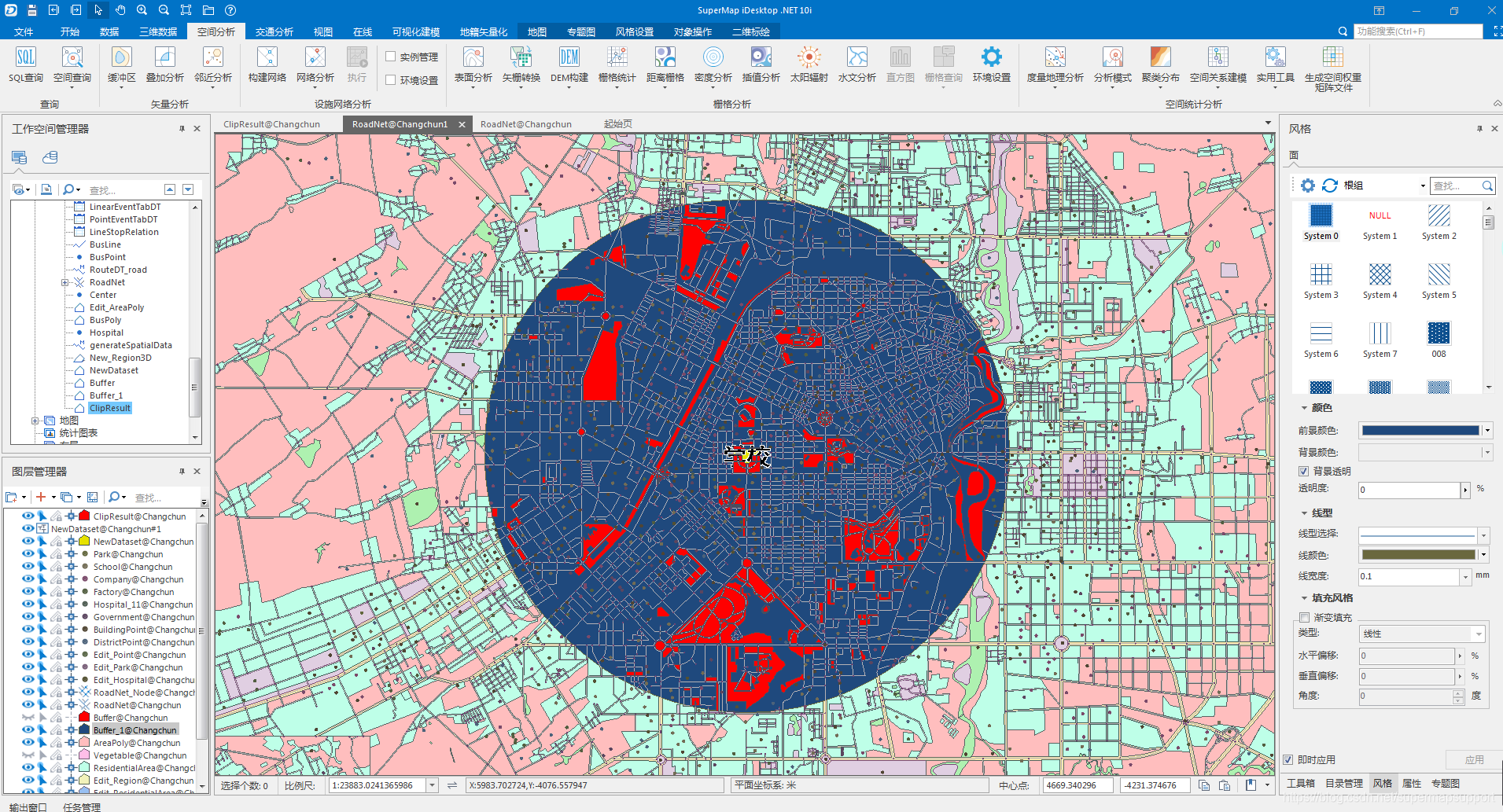Viewport: 1503px width, 812px height.
Task: Click the style panel settings gear
Action: [1307, 186]
